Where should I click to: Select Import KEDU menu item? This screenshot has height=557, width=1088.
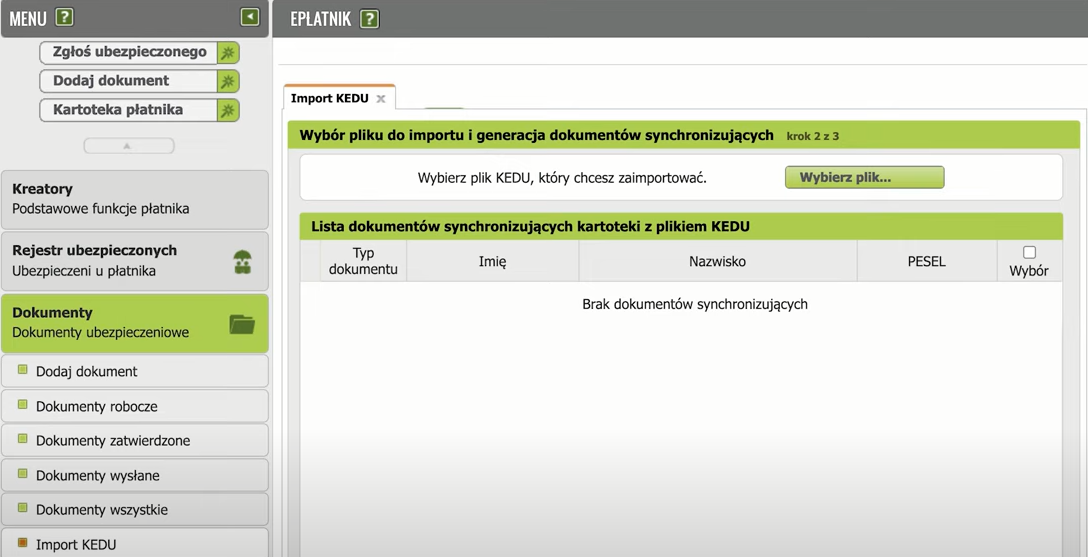tap(135, 543)
